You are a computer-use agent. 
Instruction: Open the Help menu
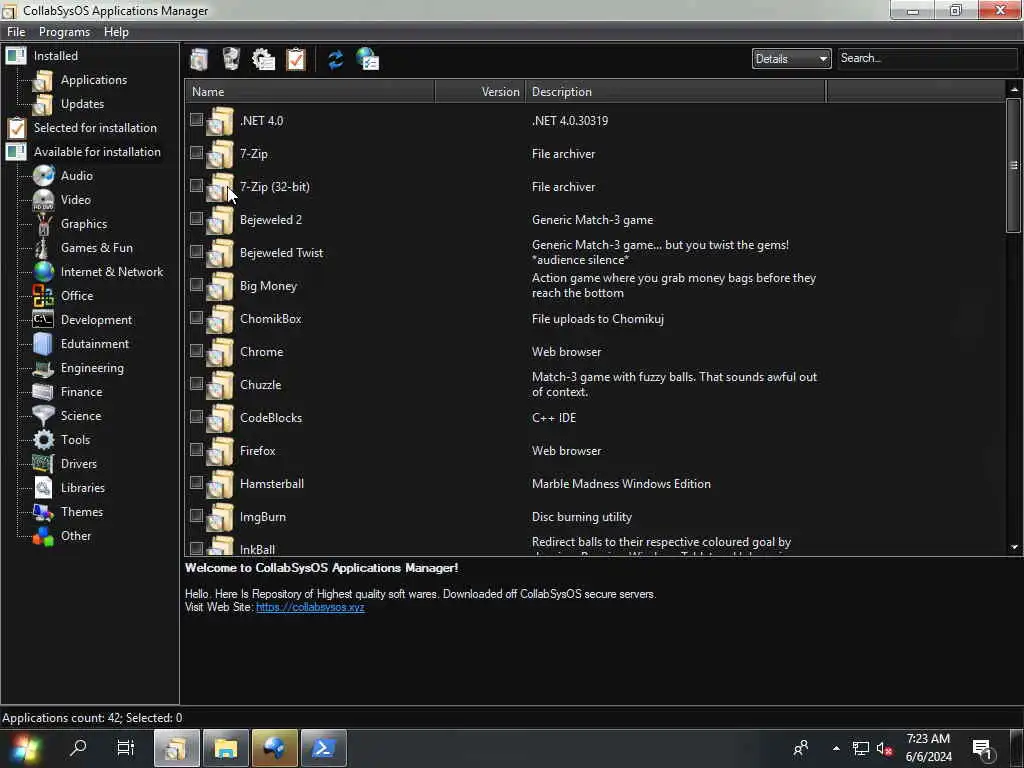(116, 32)
